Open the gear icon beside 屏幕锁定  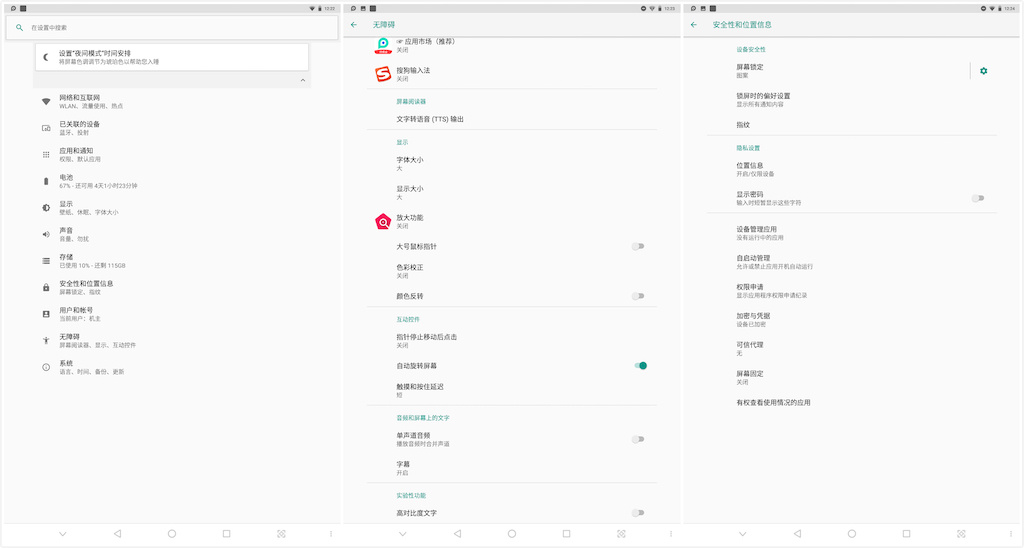pyautogui.click(x=983, y=71)
